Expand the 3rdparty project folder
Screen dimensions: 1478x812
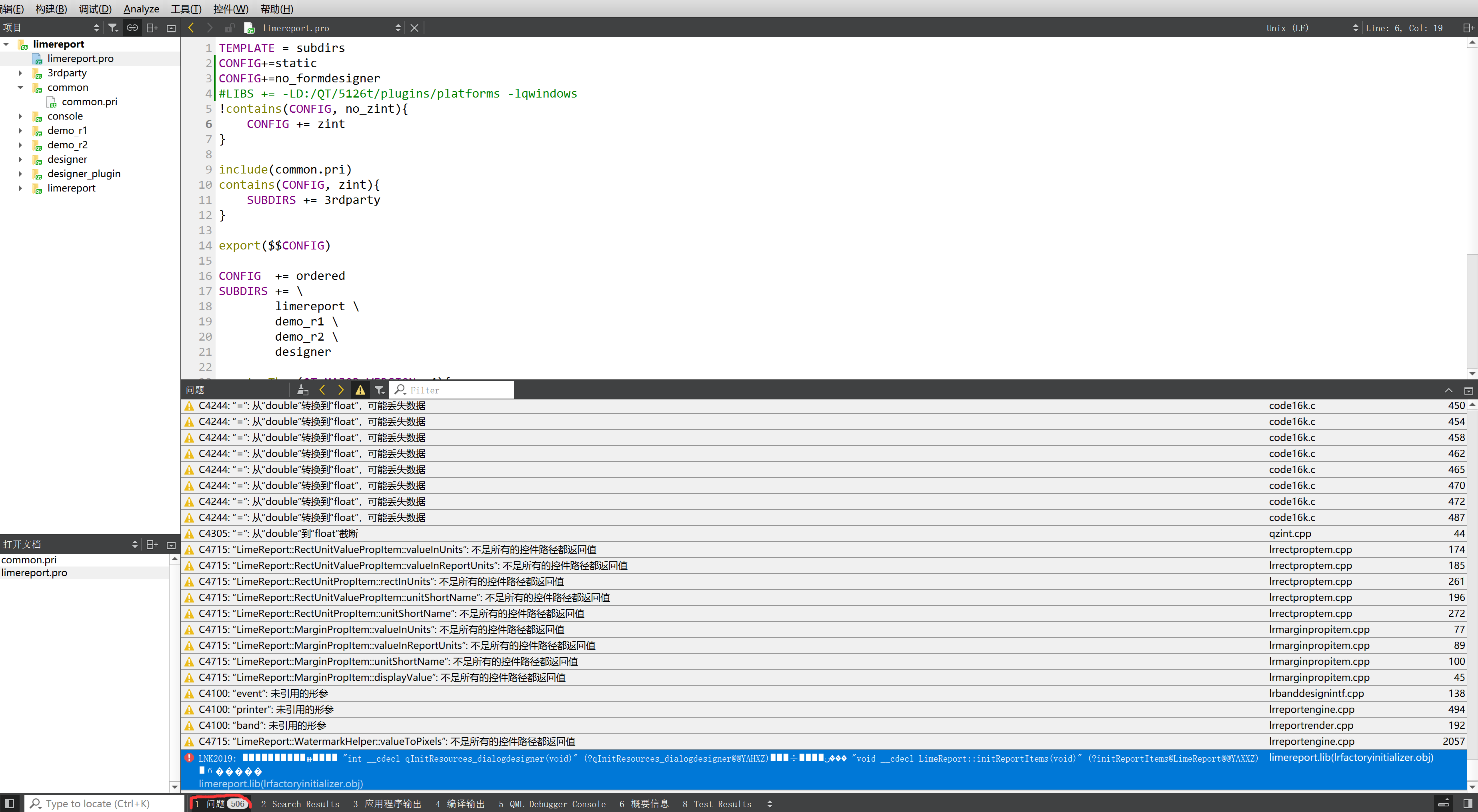click(x=21, y=73)
